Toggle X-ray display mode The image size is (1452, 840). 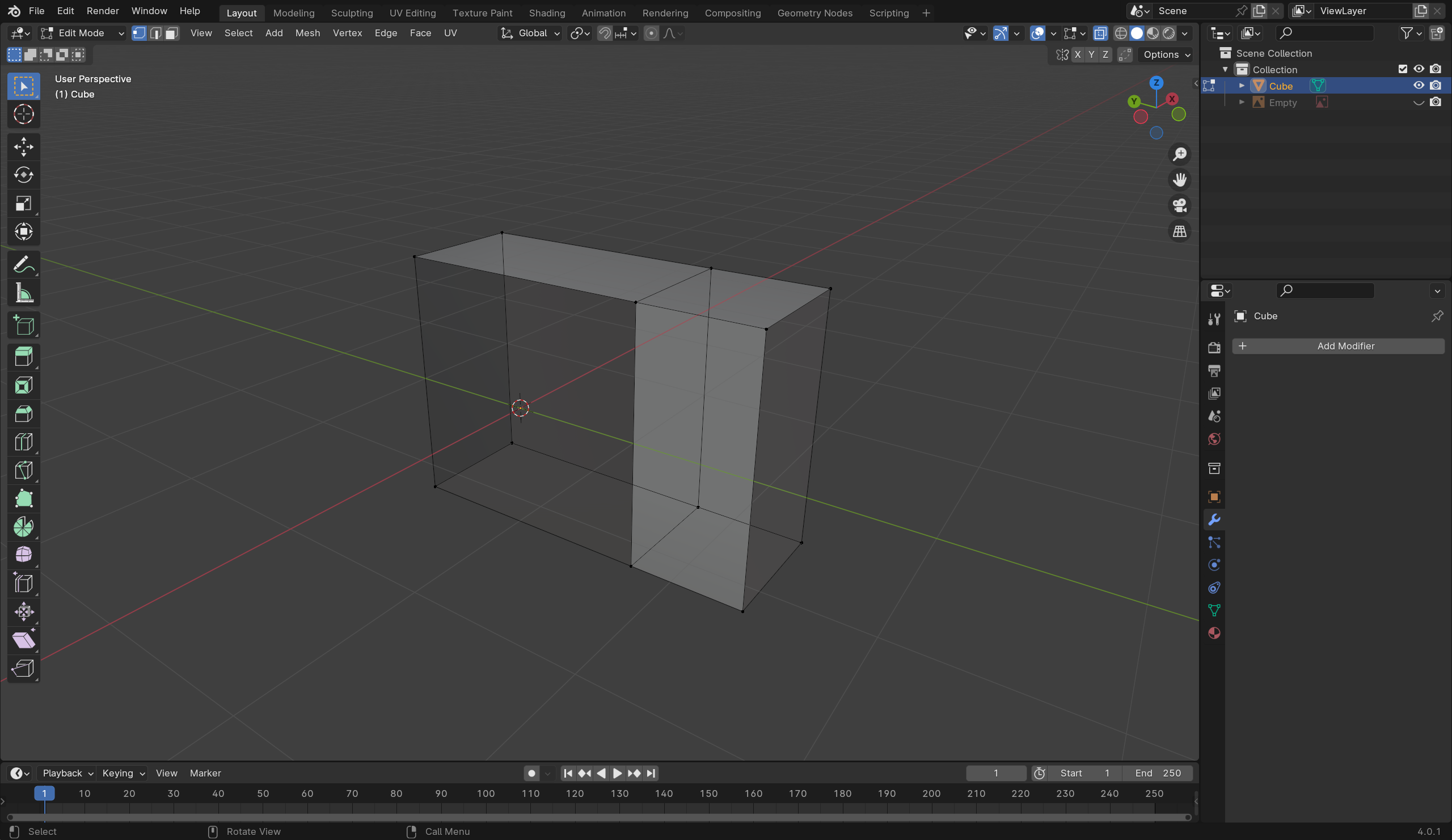(x=1100, y=33)
